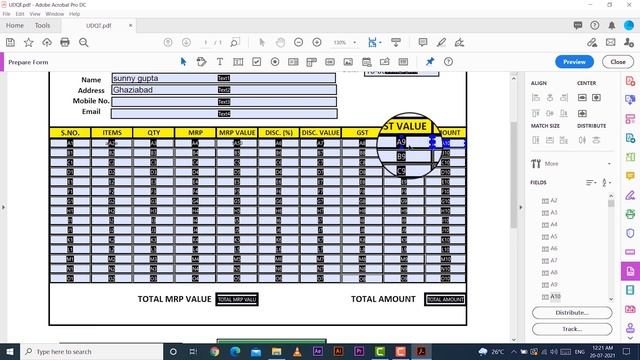Select field A10 in Fields list

(x=551, y=296)
